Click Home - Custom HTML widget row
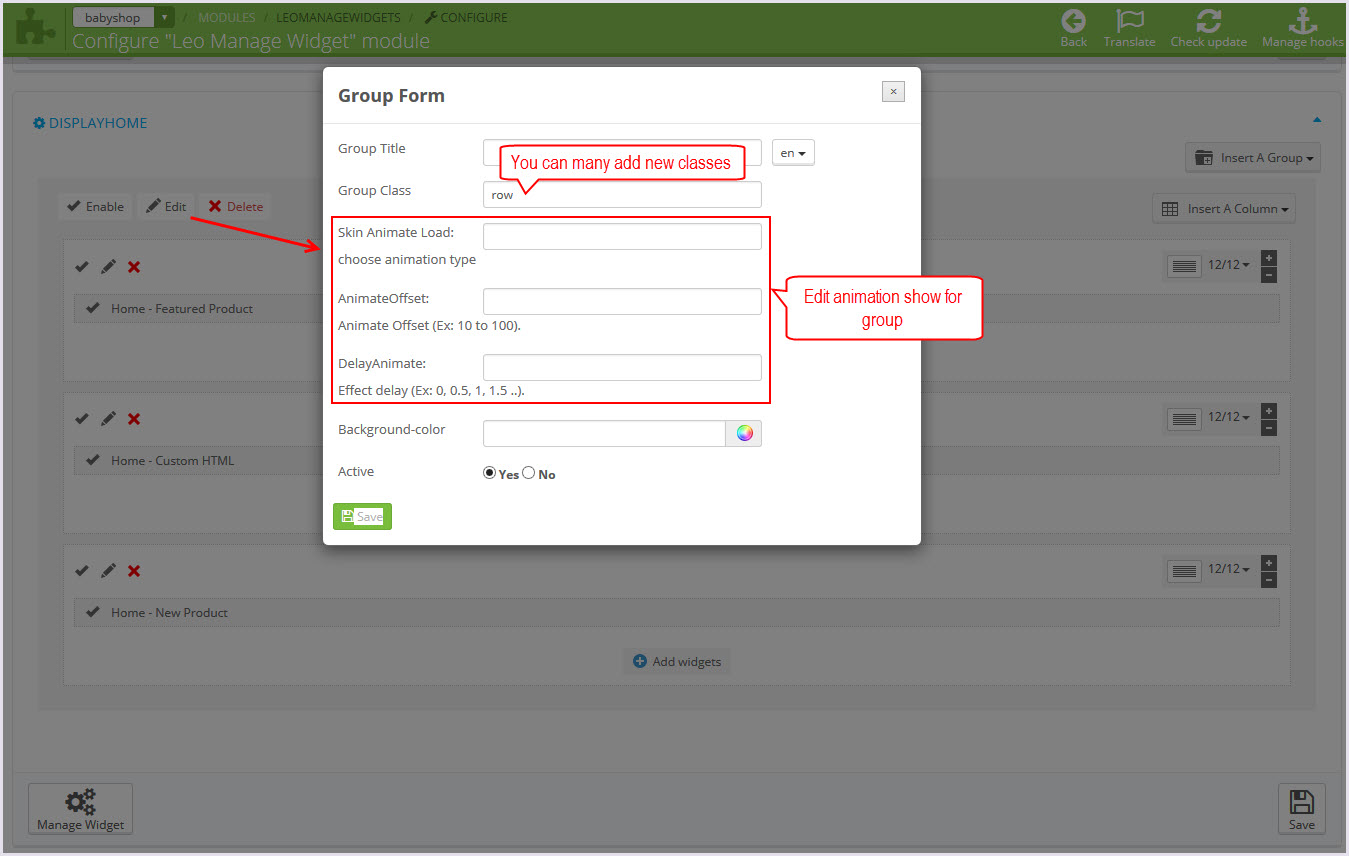The width and height of the screenshot is (1349, 856). [x=676, y=460]
